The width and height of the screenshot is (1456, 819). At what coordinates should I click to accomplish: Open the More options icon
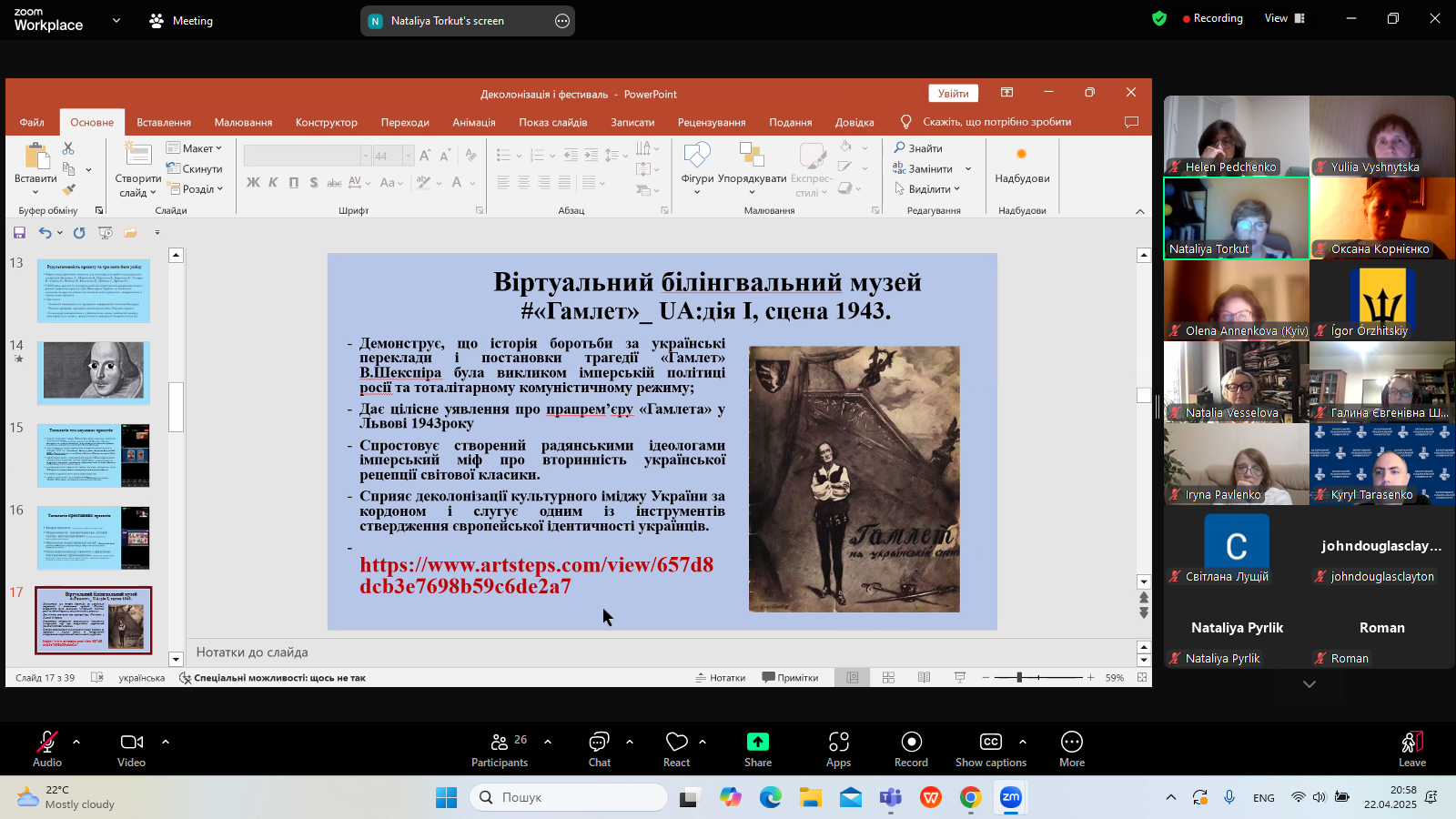click(x=1071, y=749)
